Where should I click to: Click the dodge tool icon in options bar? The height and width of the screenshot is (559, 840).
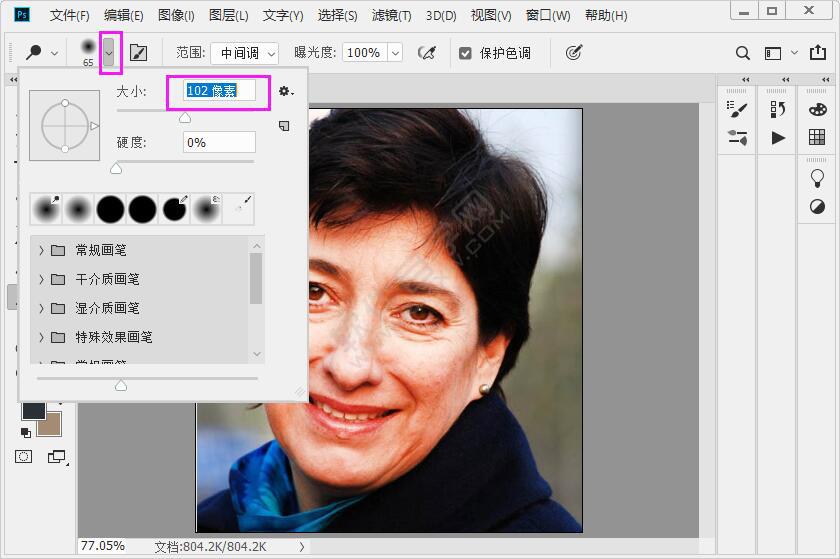click(34, 52)
